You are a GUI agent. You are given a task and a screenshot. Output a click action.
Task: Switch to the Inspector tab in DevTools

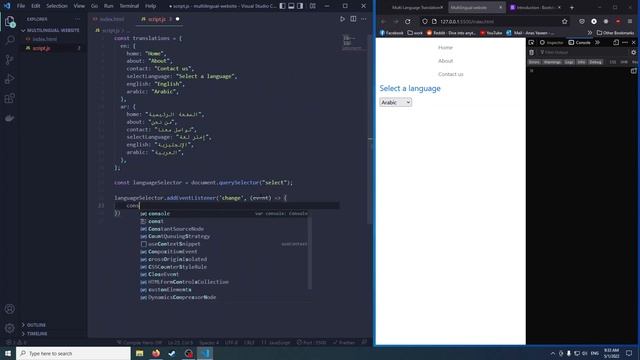(552, 42)
